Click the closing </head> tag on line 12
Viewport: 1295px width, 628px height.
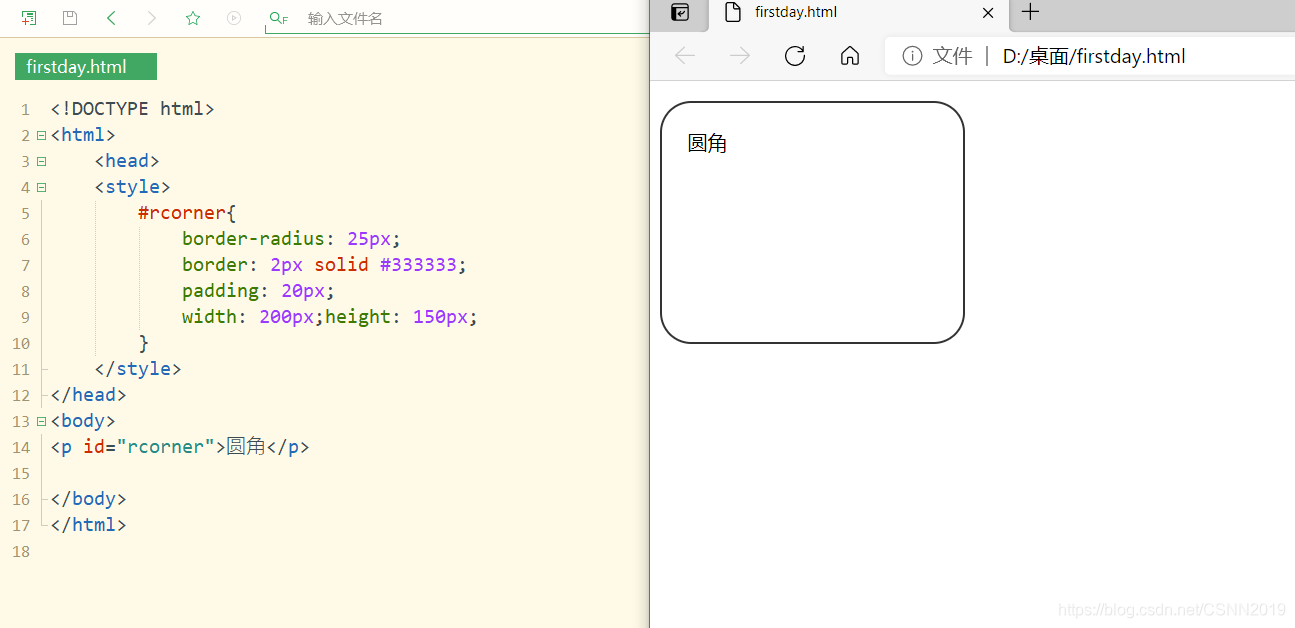88,395
